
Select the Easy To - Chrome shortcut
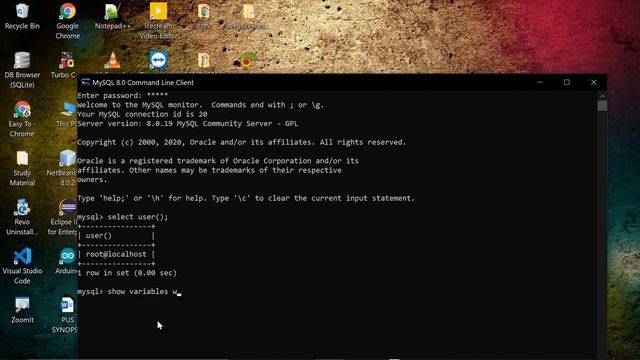[22, 119]
